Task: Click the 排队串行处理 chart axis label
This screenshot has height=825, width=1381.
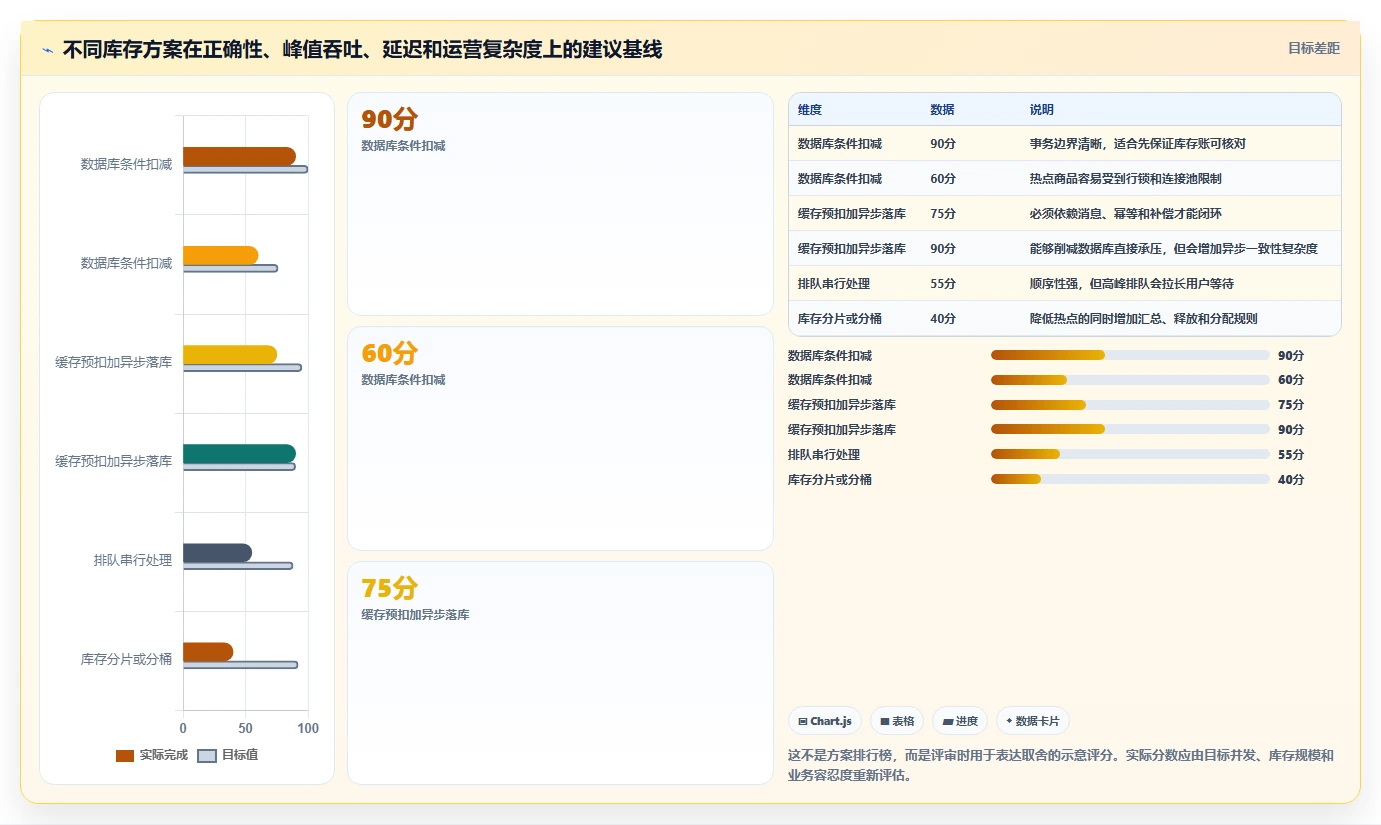Action: click(133, 561)
